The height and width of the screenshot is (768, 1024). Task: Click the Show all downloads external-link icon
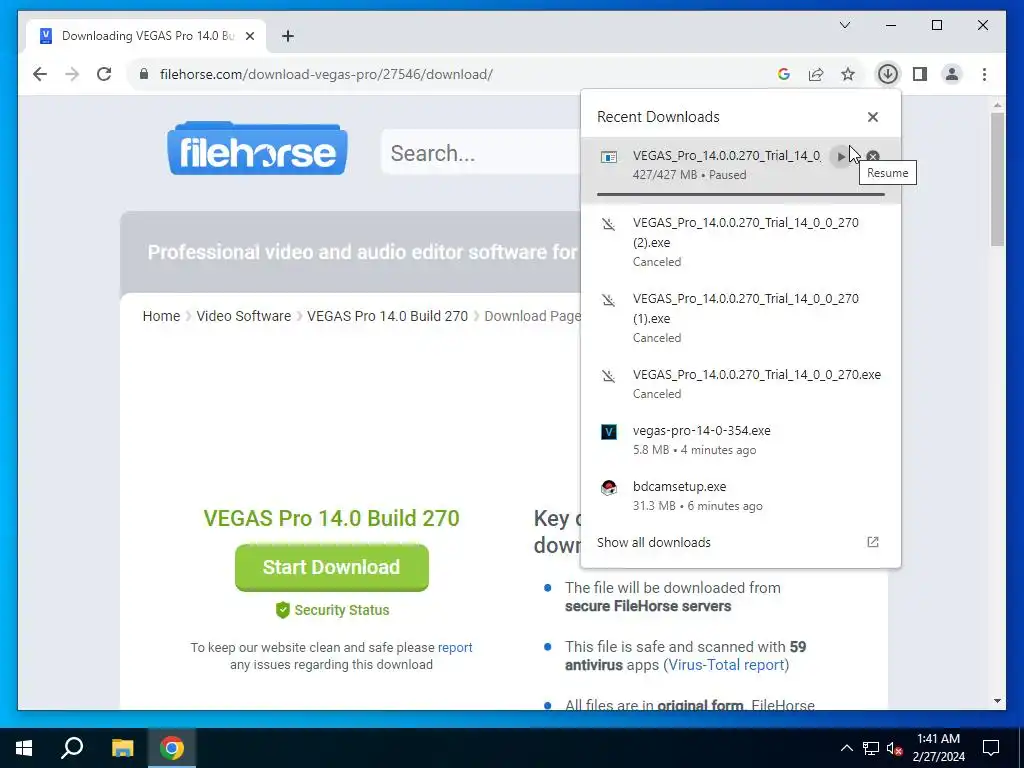tap(873, 542)
